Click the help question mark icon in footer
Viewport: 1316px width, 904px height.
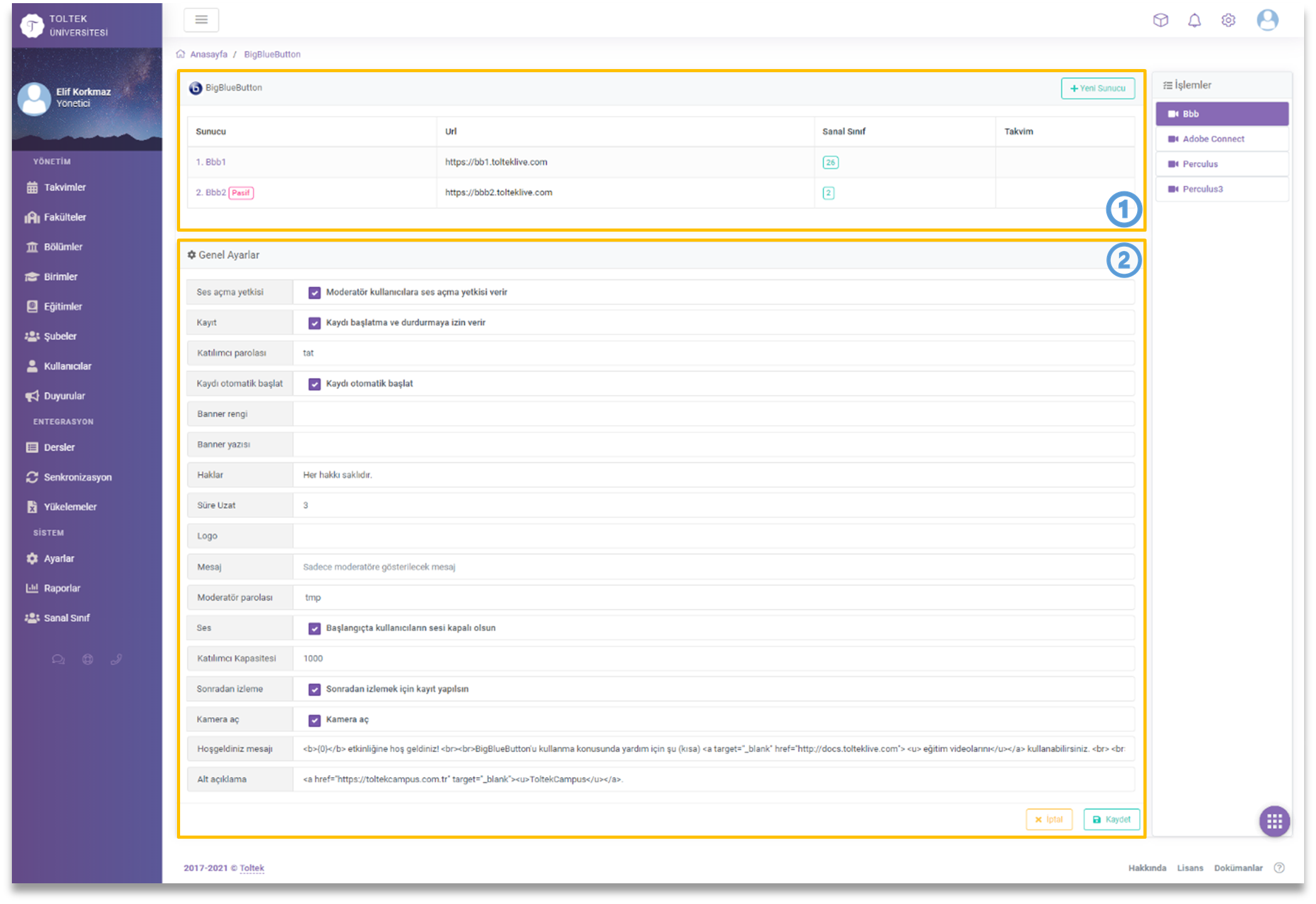point(1279,868)
